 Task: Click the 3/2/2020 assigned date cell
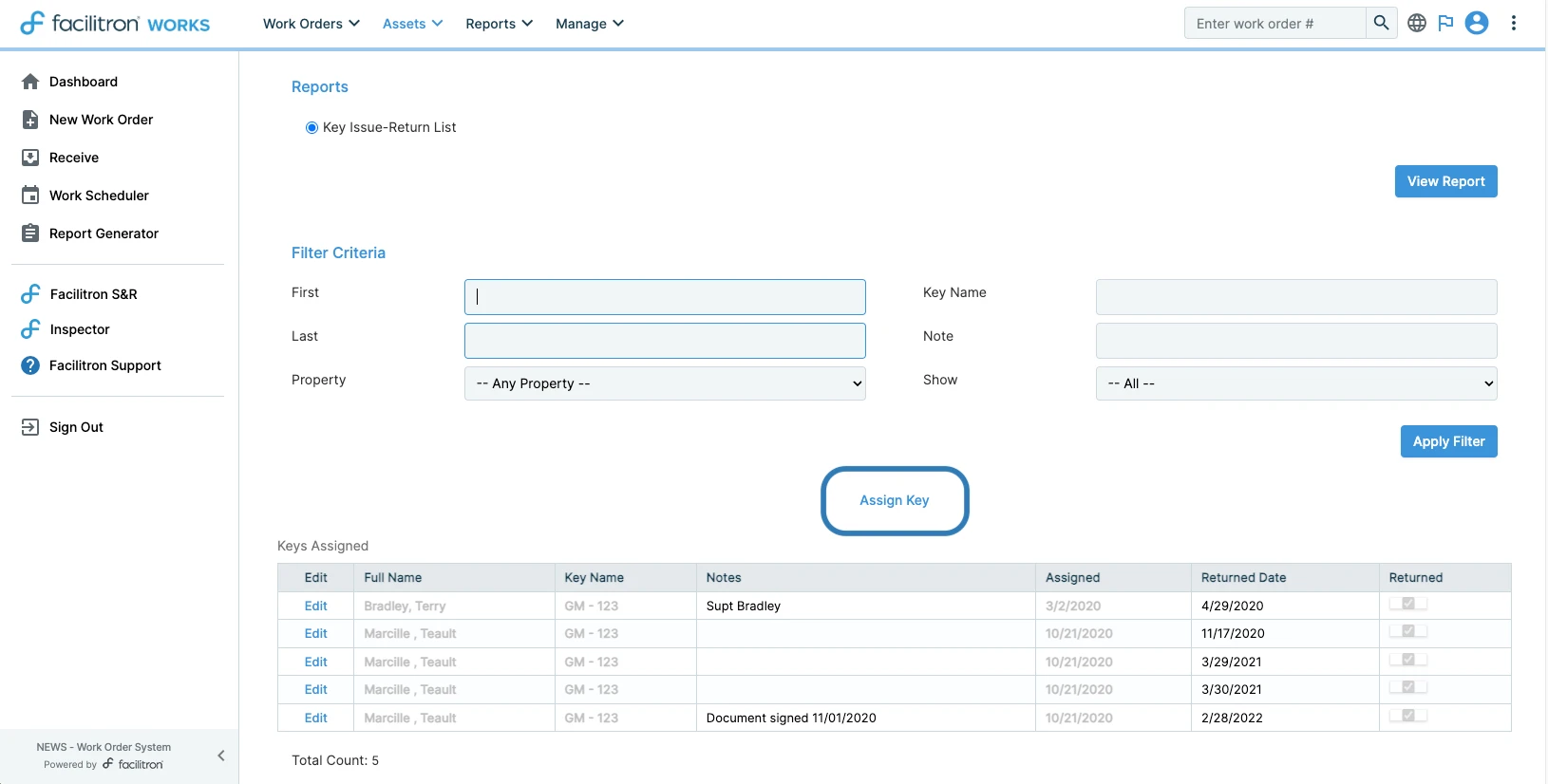tap(1112, 606)
